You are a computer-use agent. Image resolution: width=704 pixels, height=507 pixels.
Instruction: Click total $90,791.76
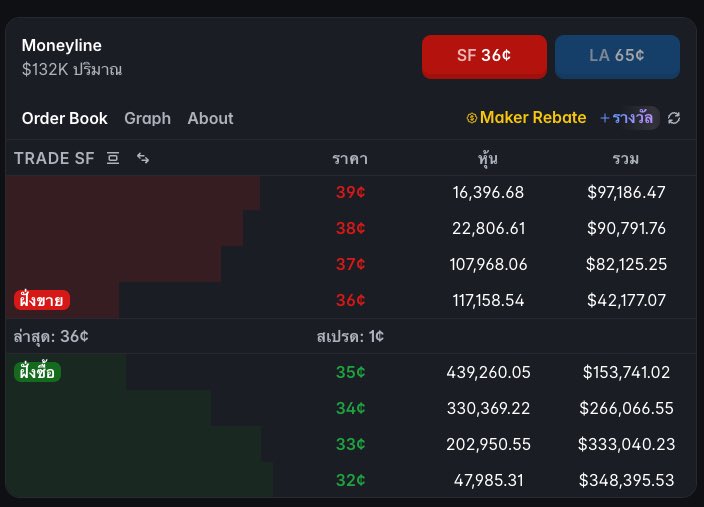pyautogui.click(x=626, y=228)
